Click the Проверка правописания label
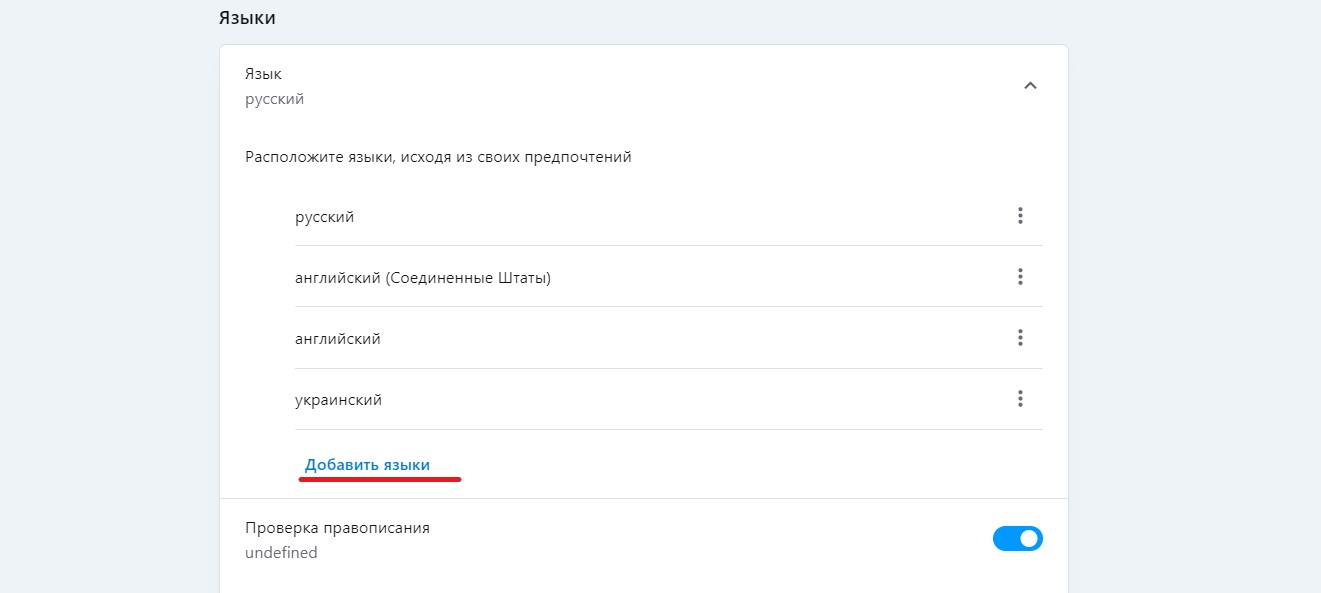 (x=337, y=528)
